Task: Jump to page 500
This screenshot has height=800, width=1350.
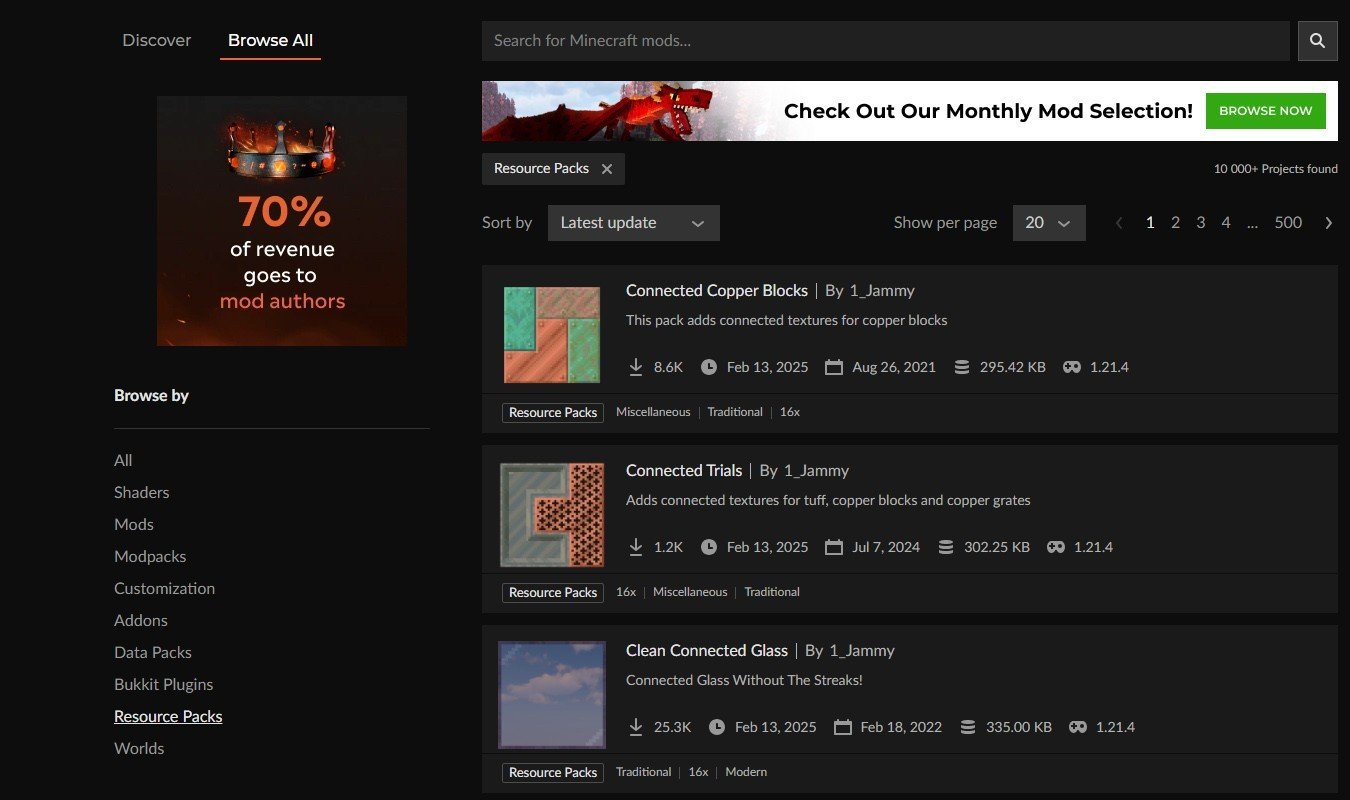Action: tap(1288, 223)
